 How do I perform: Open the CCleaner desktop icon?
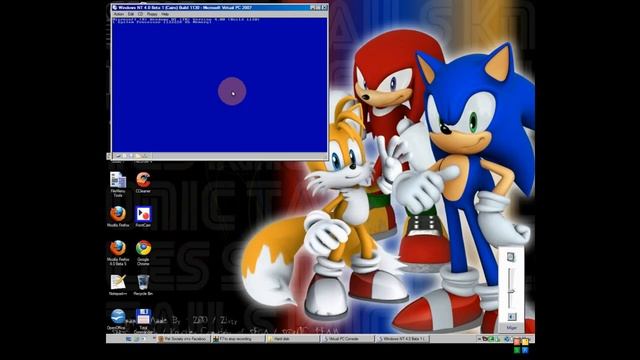[143, 182]
